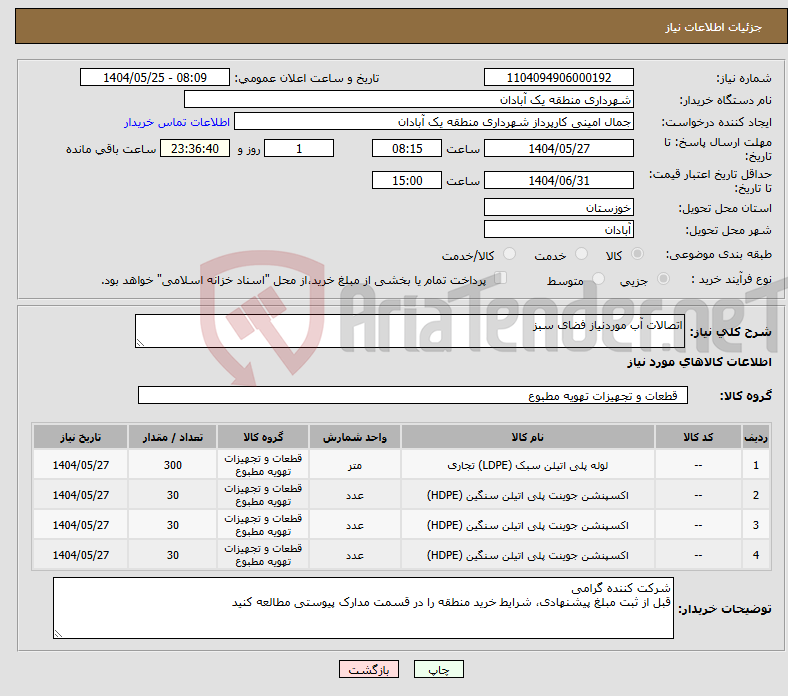Click the نام کالا column header
The width and height of the screenshot is (788, 696).
coord(528,437)
